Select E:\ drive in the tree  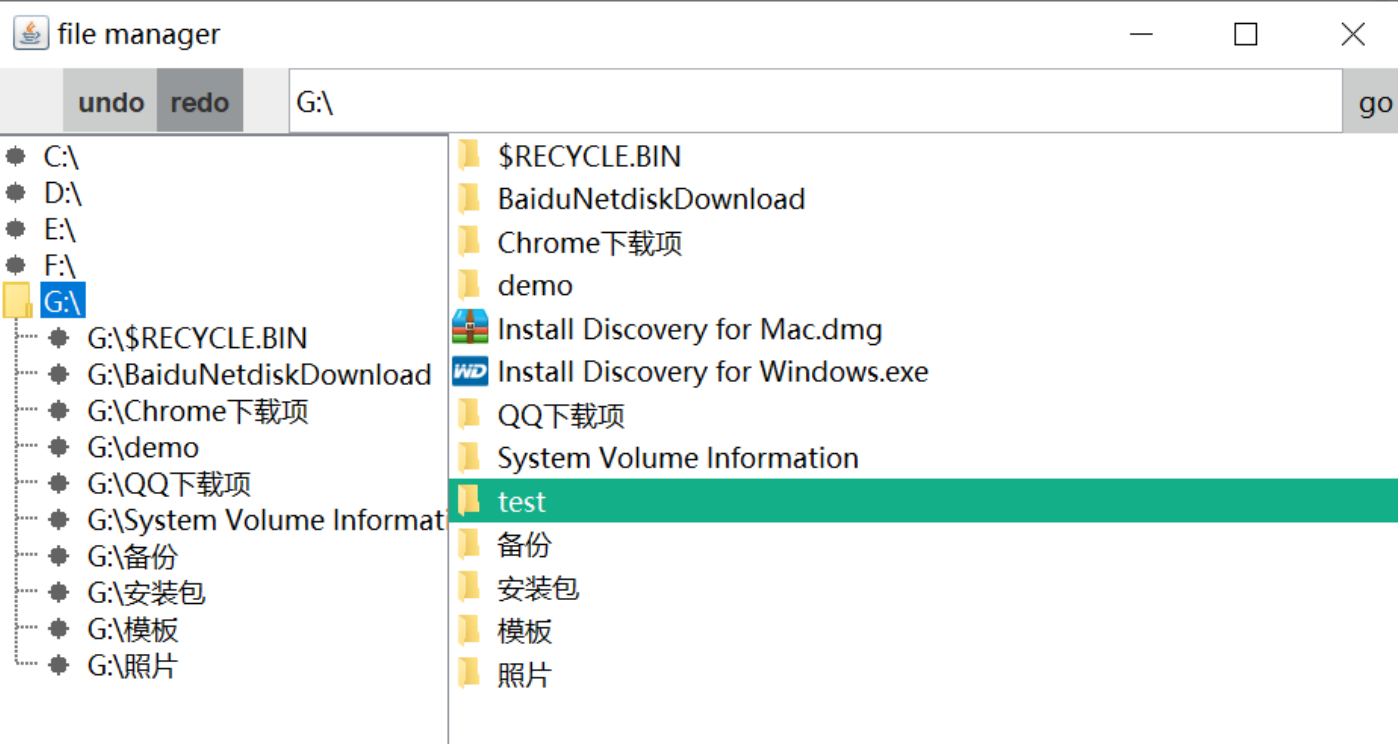click(60, 230)
